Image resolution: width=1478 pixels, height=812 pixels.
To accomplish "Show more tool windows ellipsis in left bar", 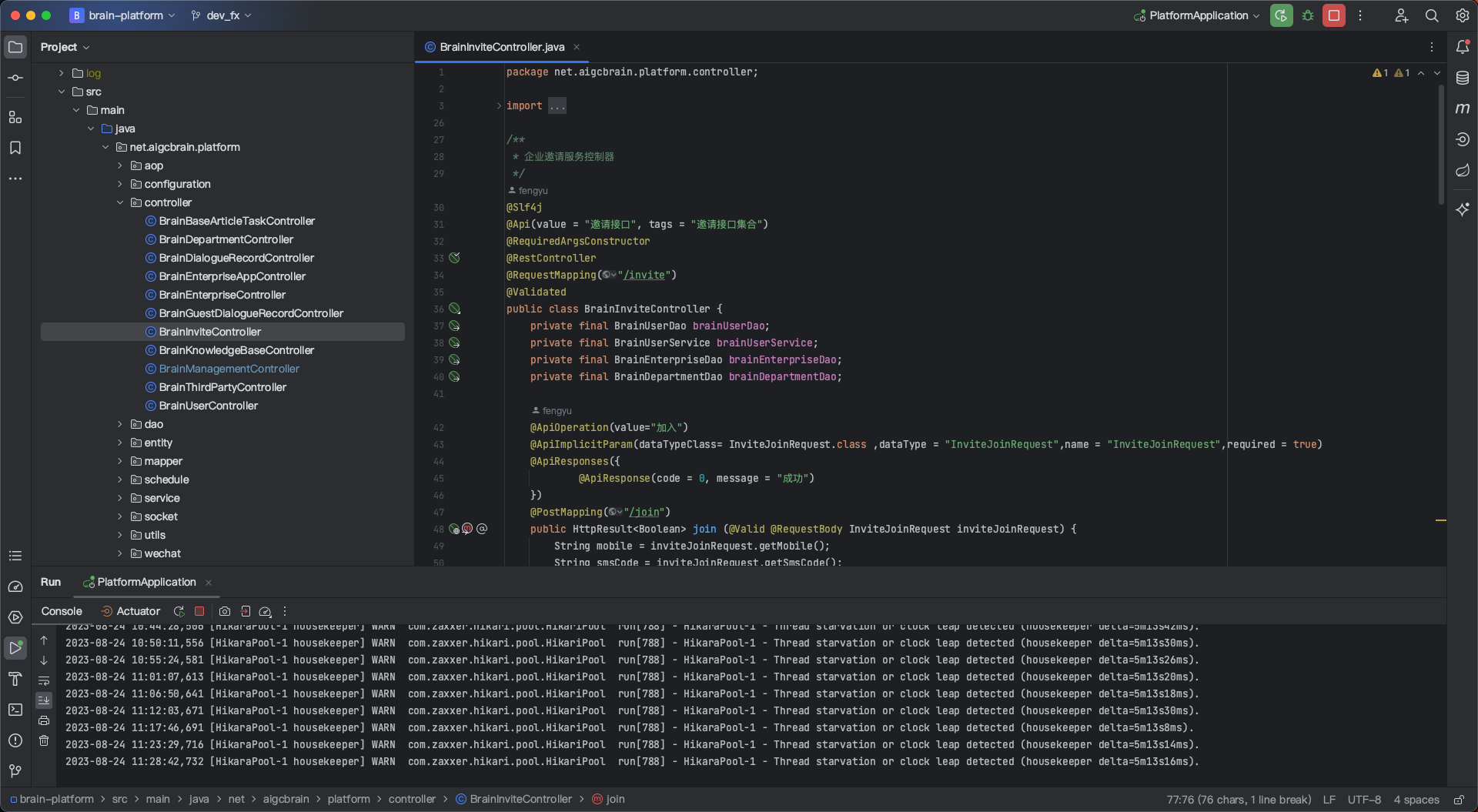I will [x=15, y=179].
